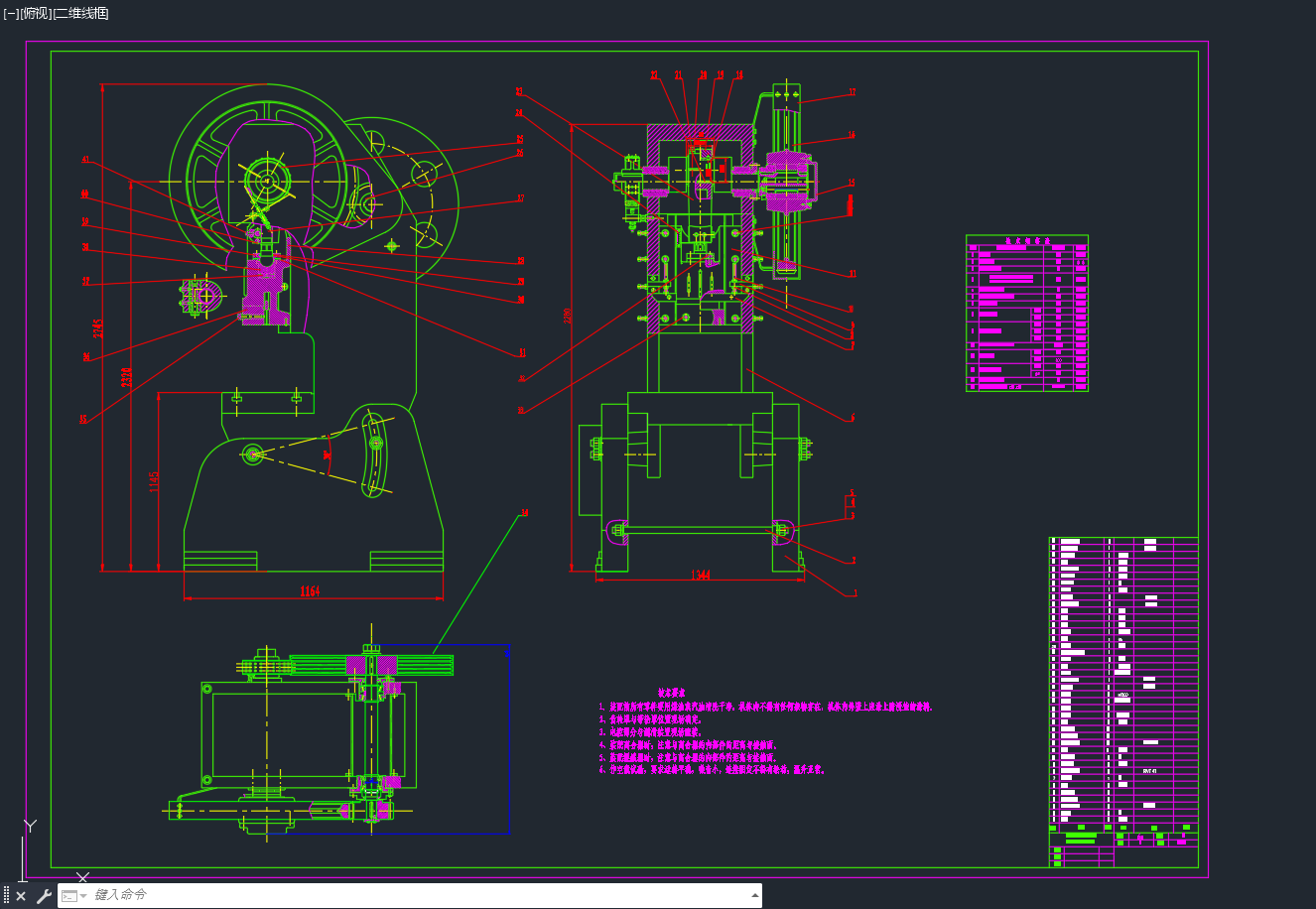The width and height of the screenshot is (1316, 909).
Task: Open the [-] viewport controls menu
Action: click(x=11, y=14)
